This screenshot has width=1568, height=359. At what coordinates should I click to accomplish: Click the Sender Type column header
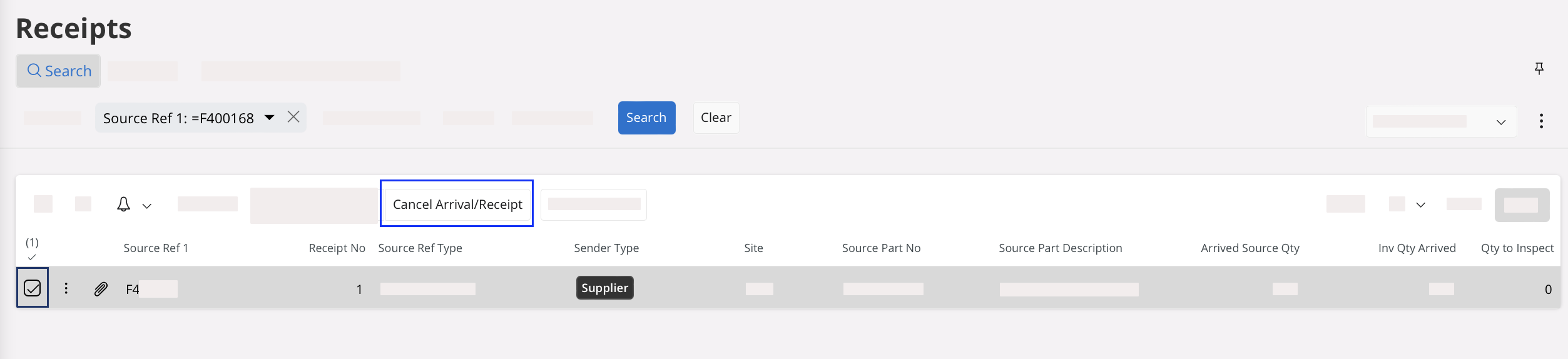[x=606, y=248]
